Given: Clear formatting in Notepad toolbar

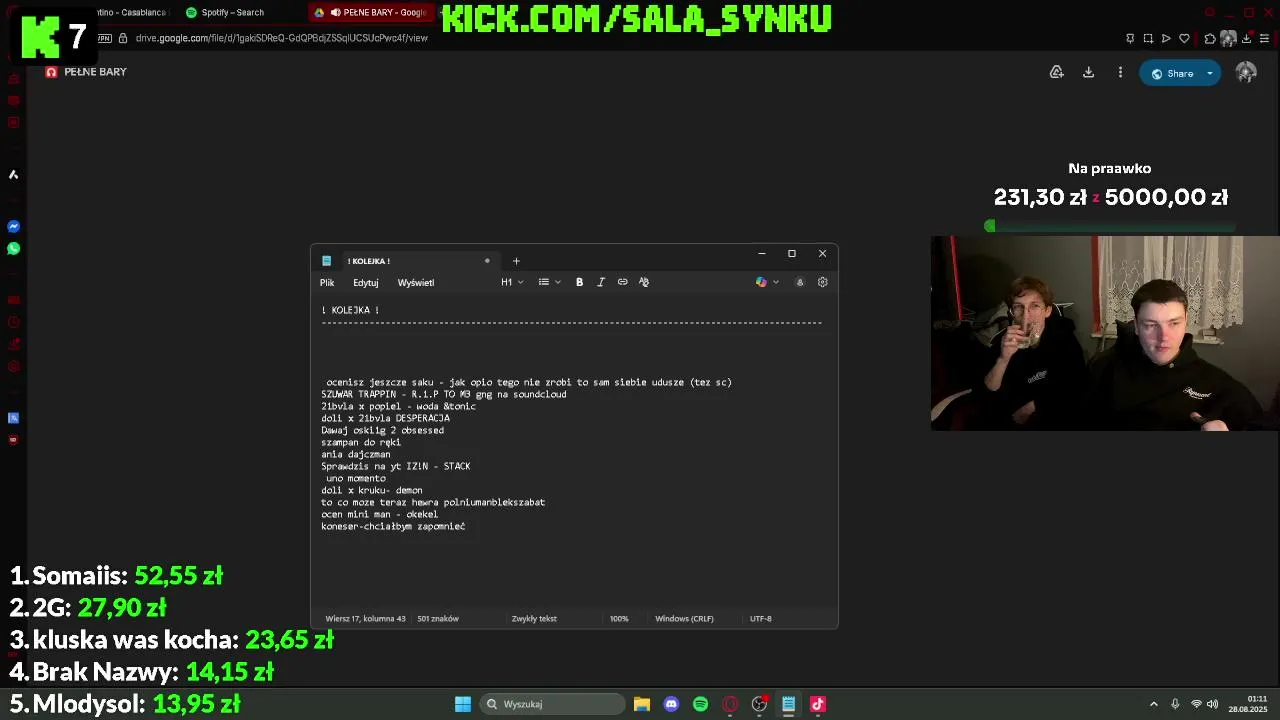Looking at the screenshot, I should pyautogui.click(x=644, y=282).
